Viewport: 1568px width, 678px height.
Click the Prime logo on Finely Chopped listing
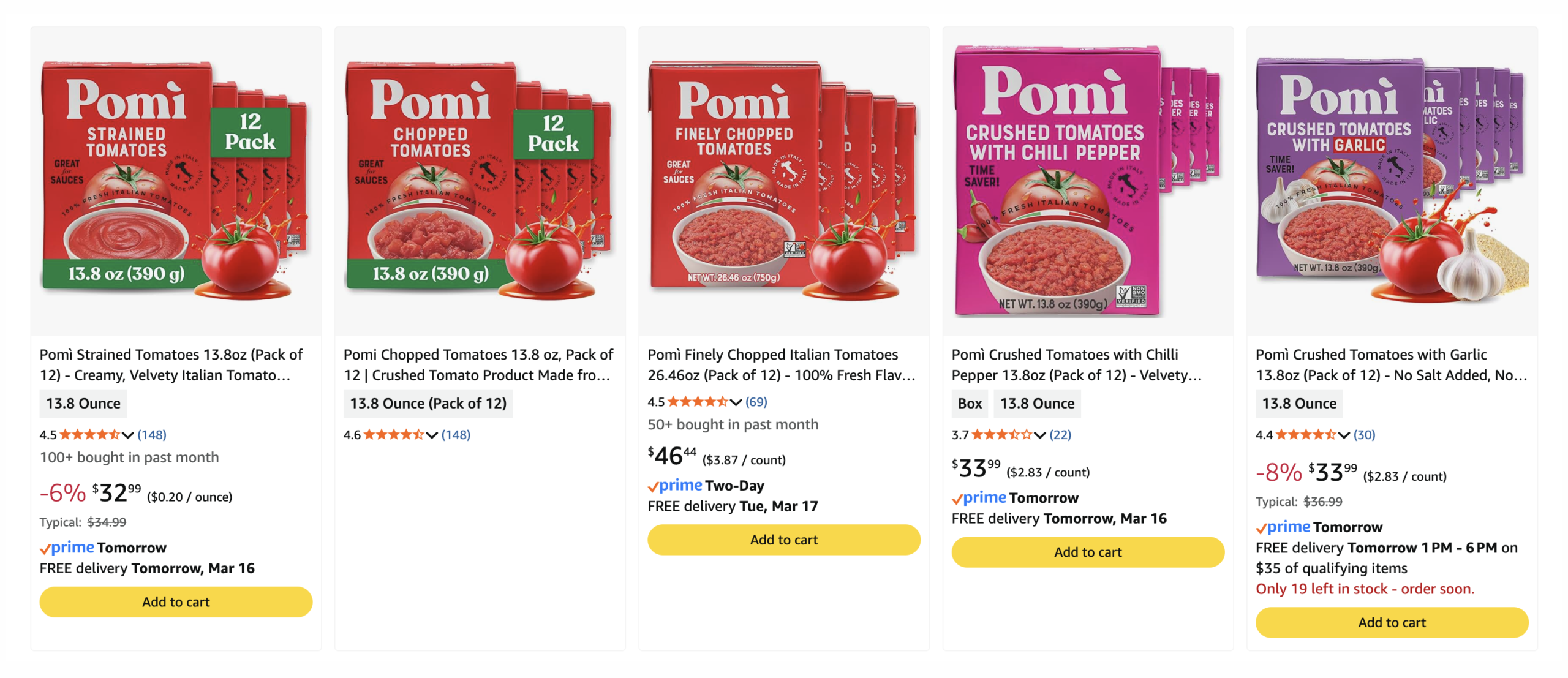point(674,485)
